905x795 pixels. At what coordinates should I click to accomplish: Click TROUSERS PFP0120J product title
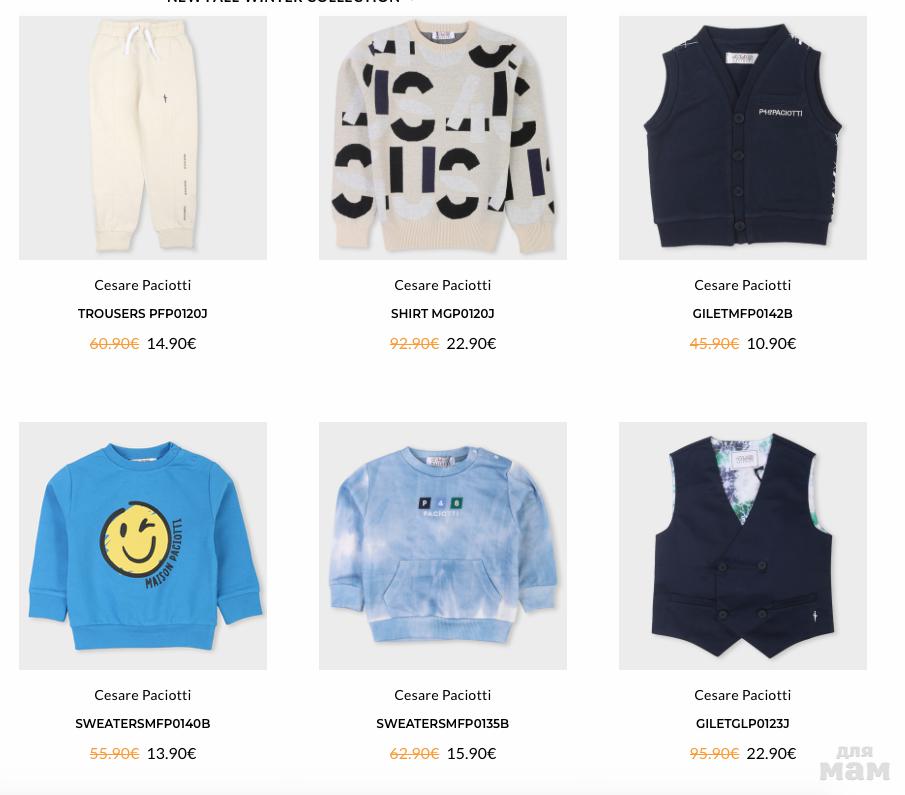click(143, 313)
